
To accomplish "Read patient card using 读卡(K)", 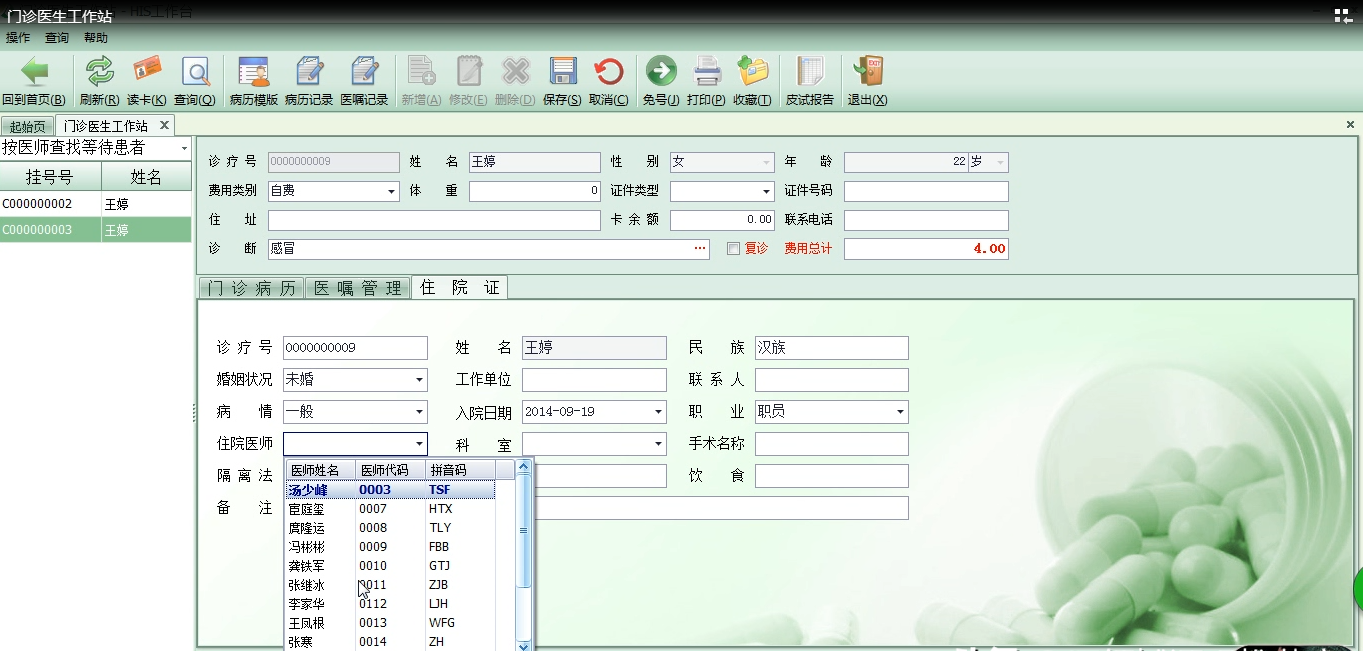I will (147, 81).
